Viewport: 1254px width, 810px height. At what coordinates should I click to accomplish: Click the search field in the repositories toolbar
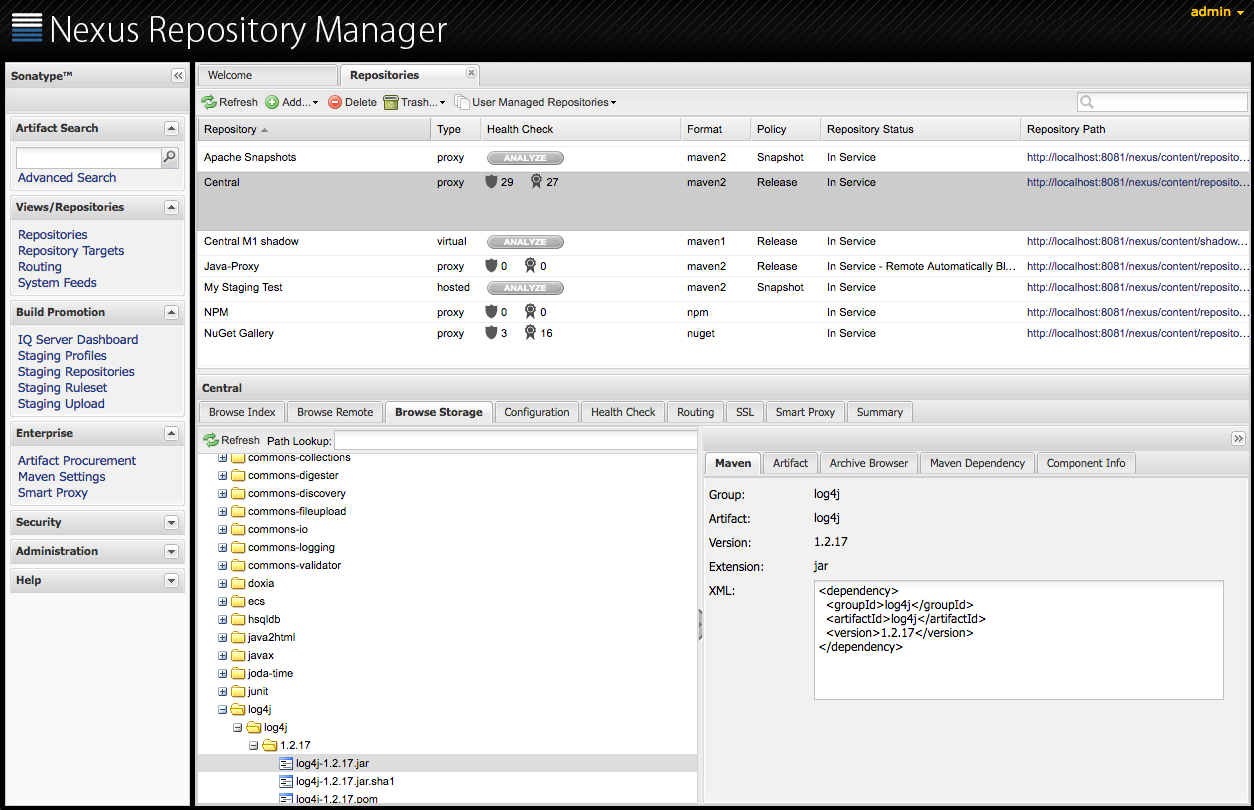click(1162, 102)
